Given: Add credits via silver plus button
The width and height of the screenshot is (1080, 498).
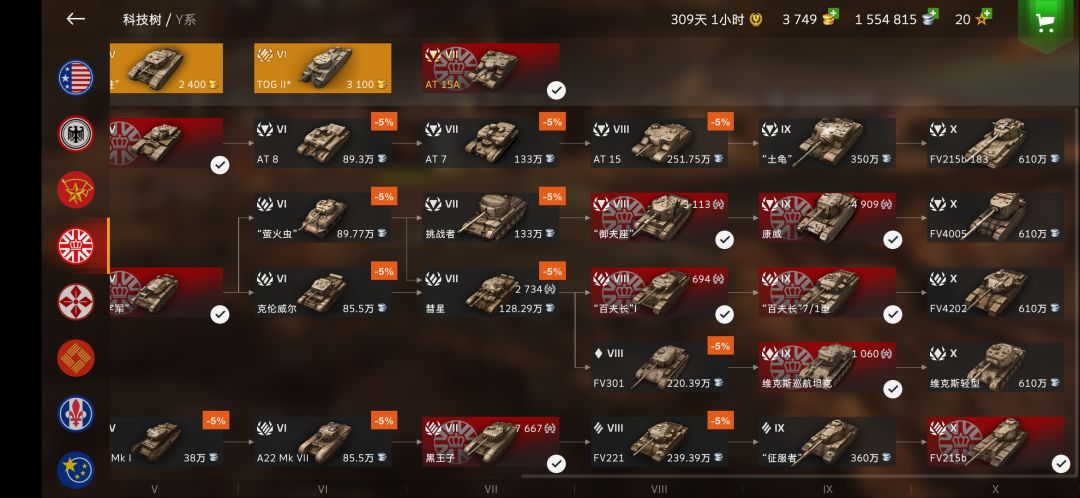Looking at the screenshot, I should point(933,13).
